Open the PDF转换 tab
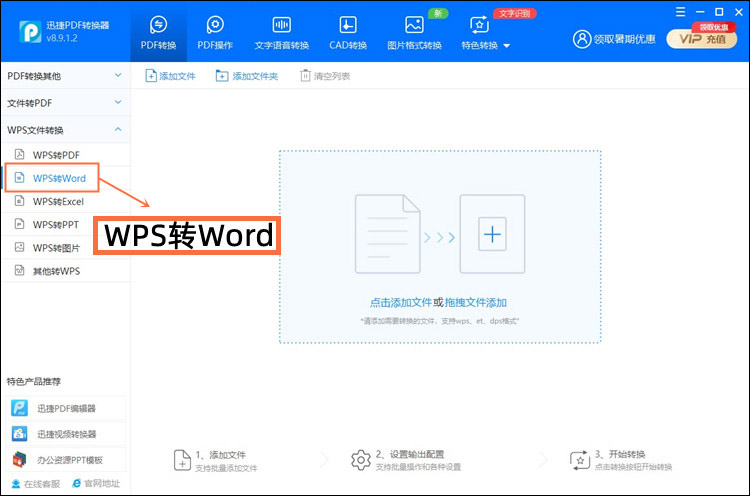The image size is (750, 496). [x=158, y=33]
